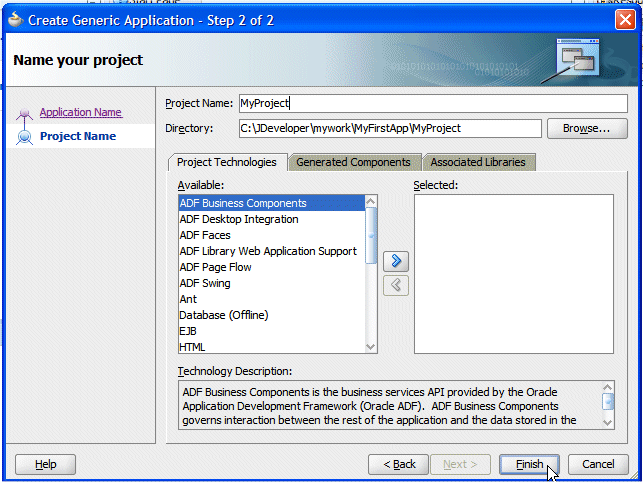
Task: Select ADF Page Flow technology
Action: [271, 267]
